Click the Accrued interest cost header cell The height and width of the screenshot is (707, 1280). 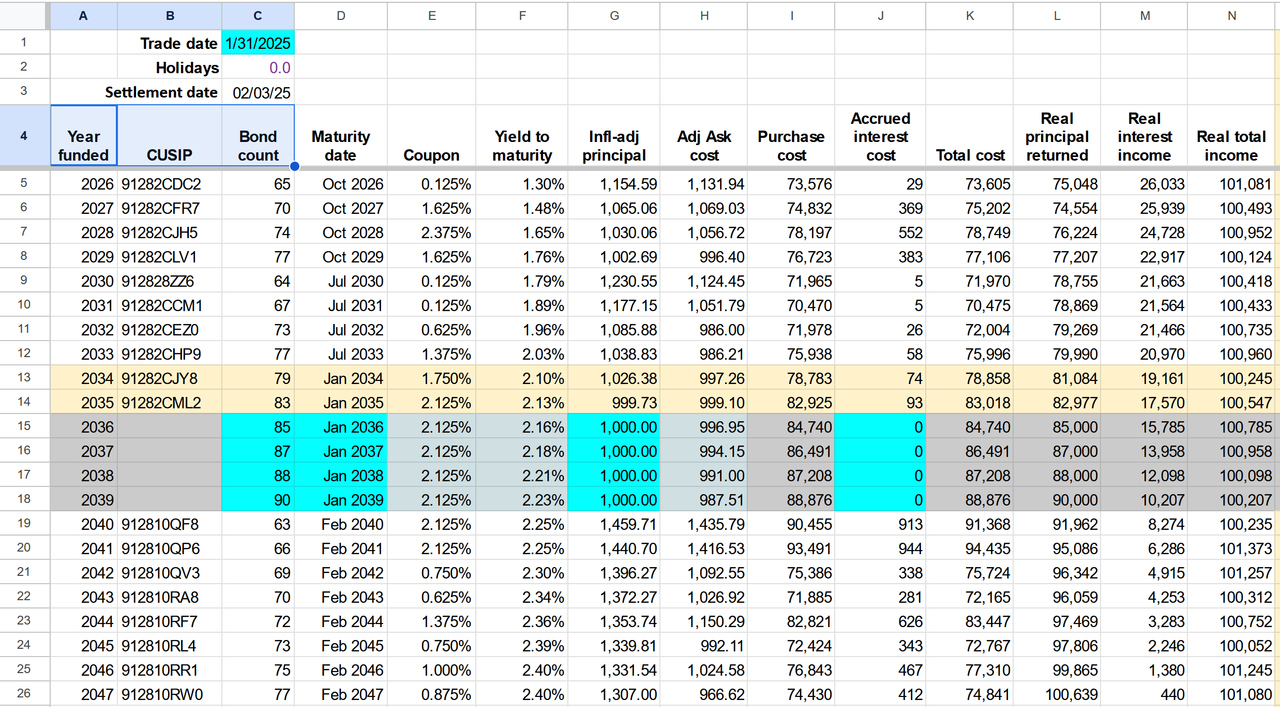880,136
